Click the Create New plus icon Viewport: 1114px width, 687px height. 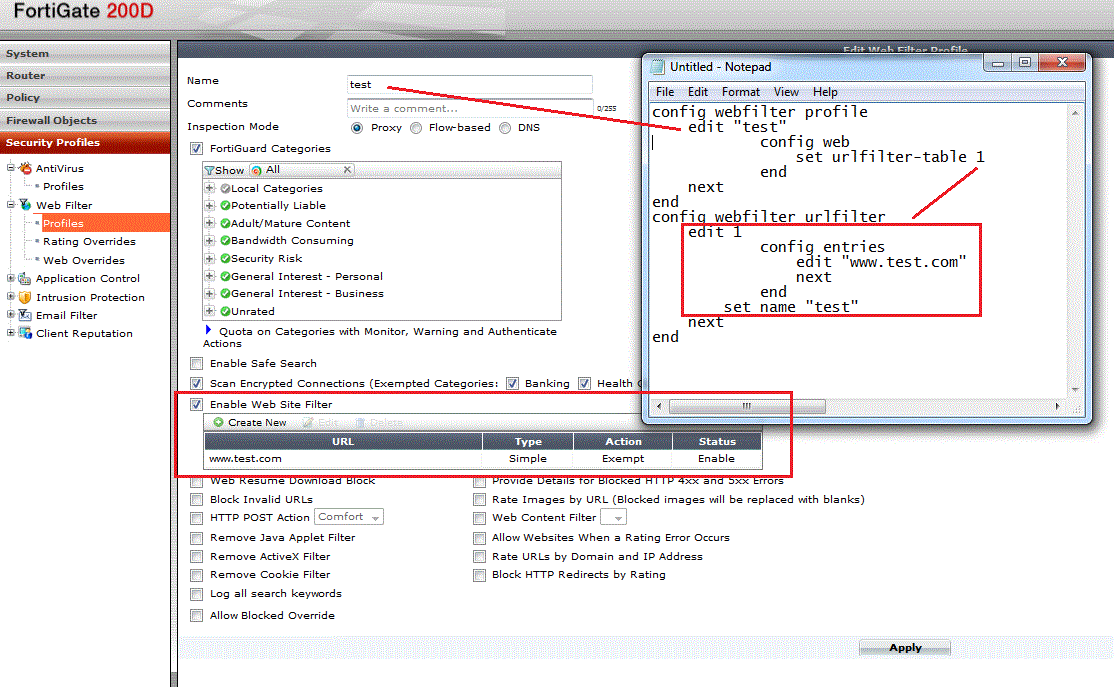coord(219,422)
